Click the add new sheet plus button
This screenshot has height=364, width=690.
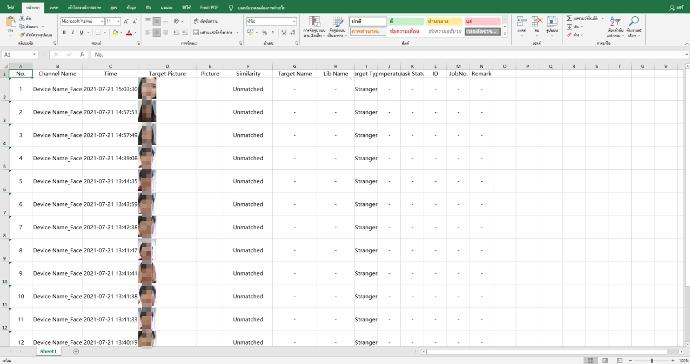coord(76,352)
